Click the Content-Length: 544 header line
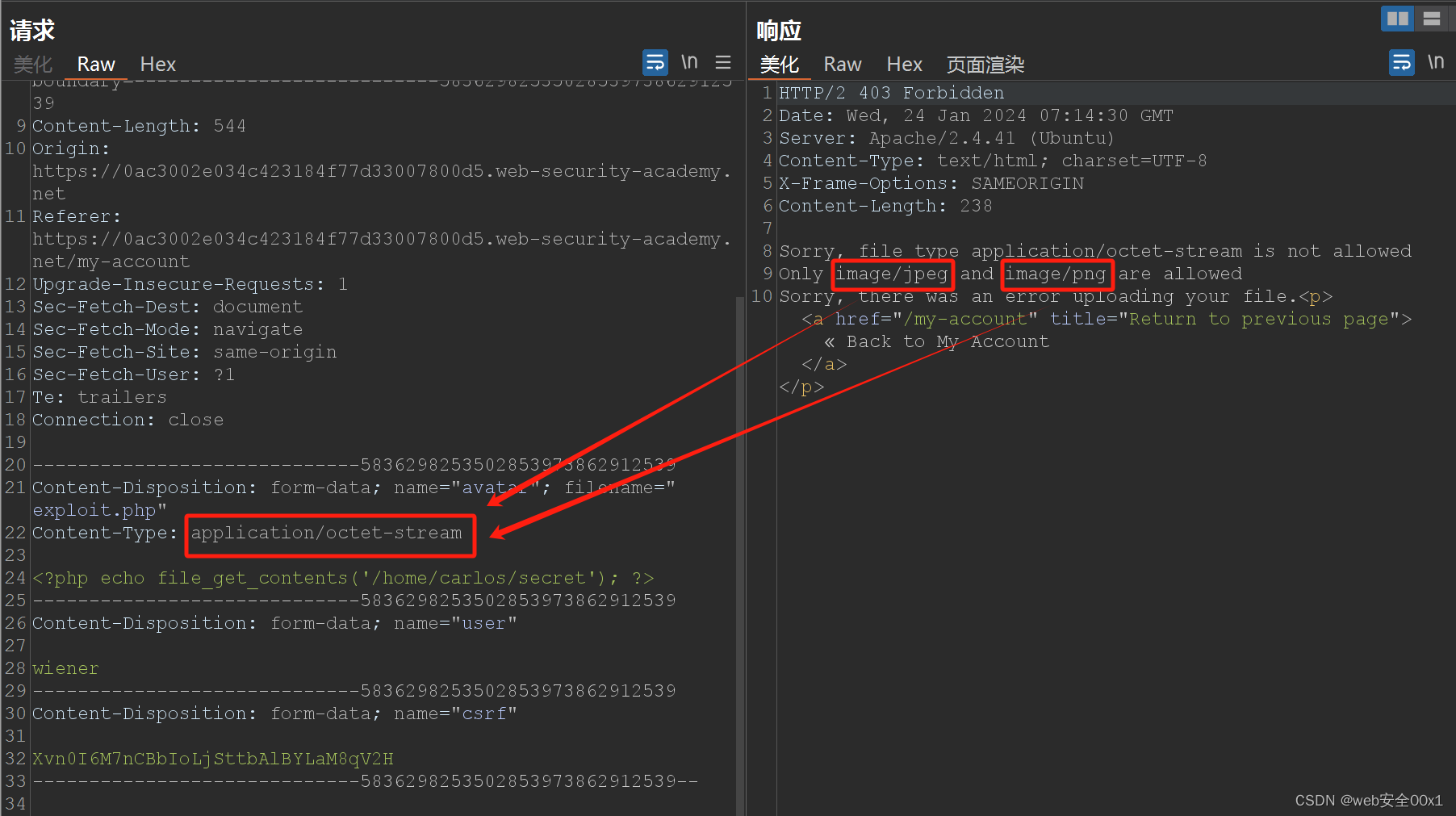This screenshot has width=1456, height=816. (139, 126)
